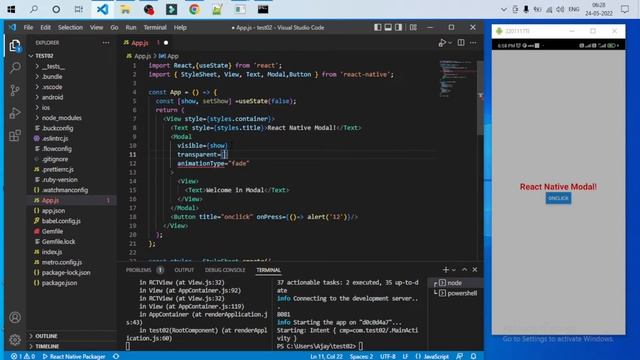Image resolution: width=640 pixels, height=360 pixels.
Task: Expand the ios folder
Action: pos(46,107)
